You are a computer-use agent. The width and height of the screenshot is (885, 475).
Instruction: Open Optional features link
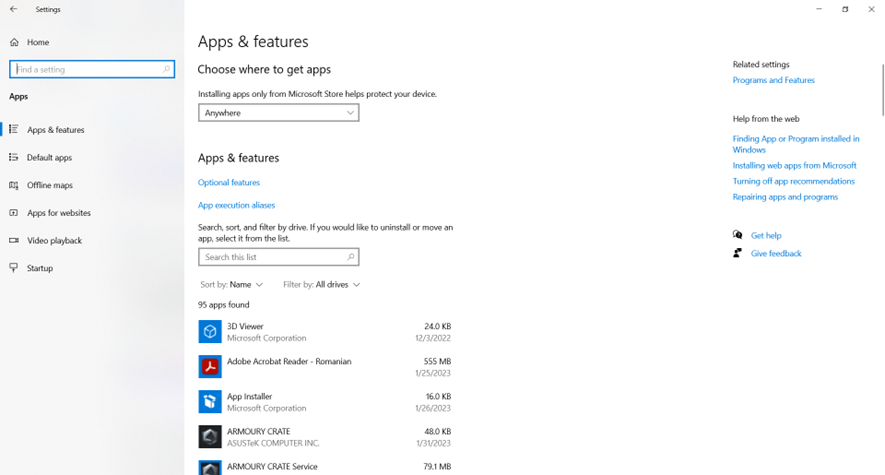(x=229, y=182)
